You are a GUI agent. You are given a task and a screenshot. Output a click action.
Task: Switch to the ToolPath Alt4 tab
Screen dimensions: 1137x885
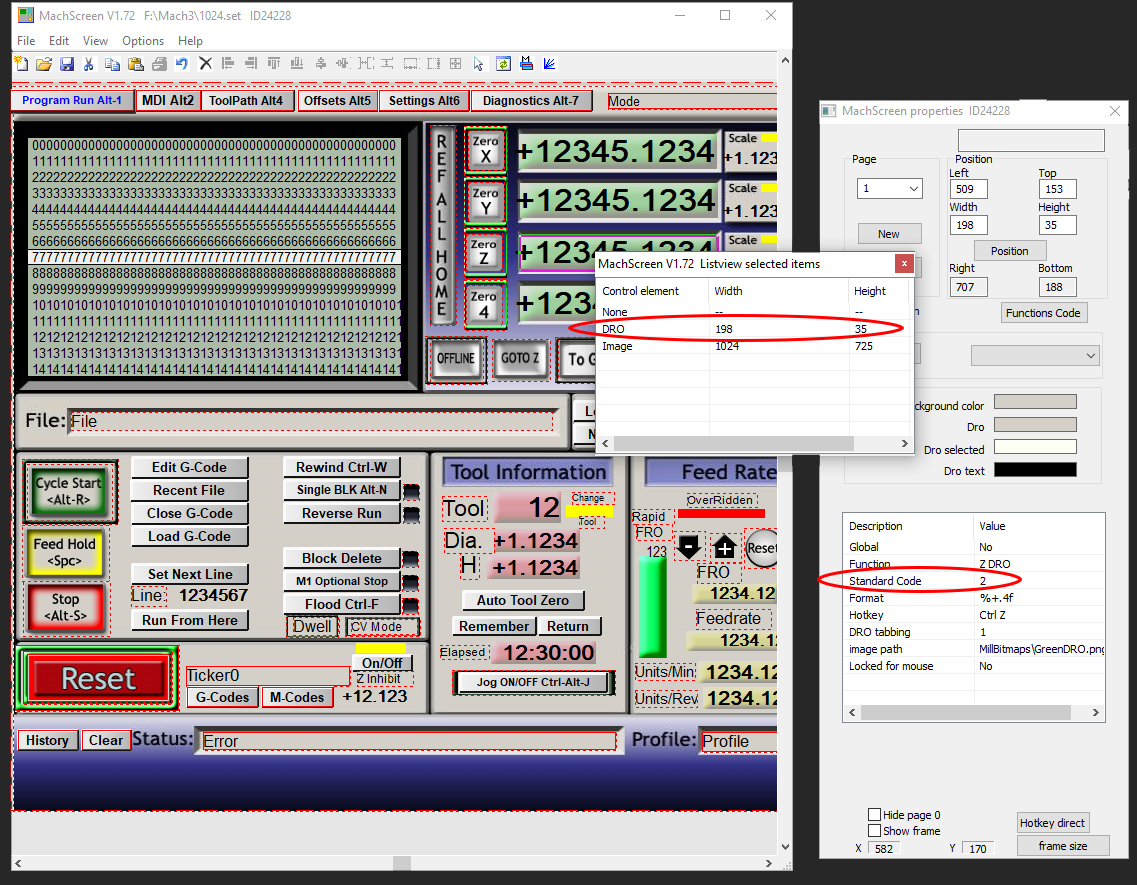(246, 100)
